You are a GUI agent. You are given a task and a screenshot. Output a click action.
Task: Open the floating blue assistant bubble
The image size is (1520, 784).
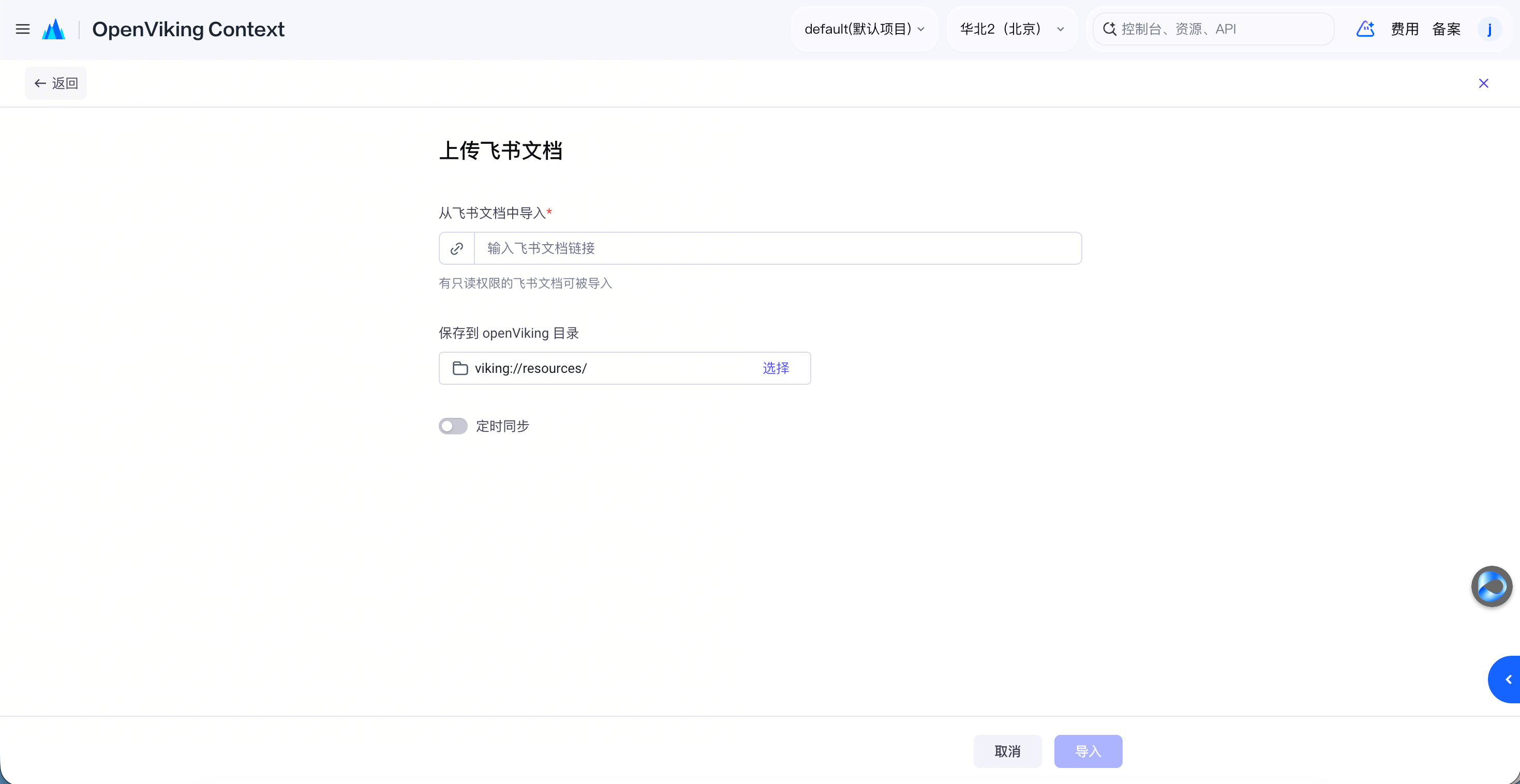tap(1491, 586)
